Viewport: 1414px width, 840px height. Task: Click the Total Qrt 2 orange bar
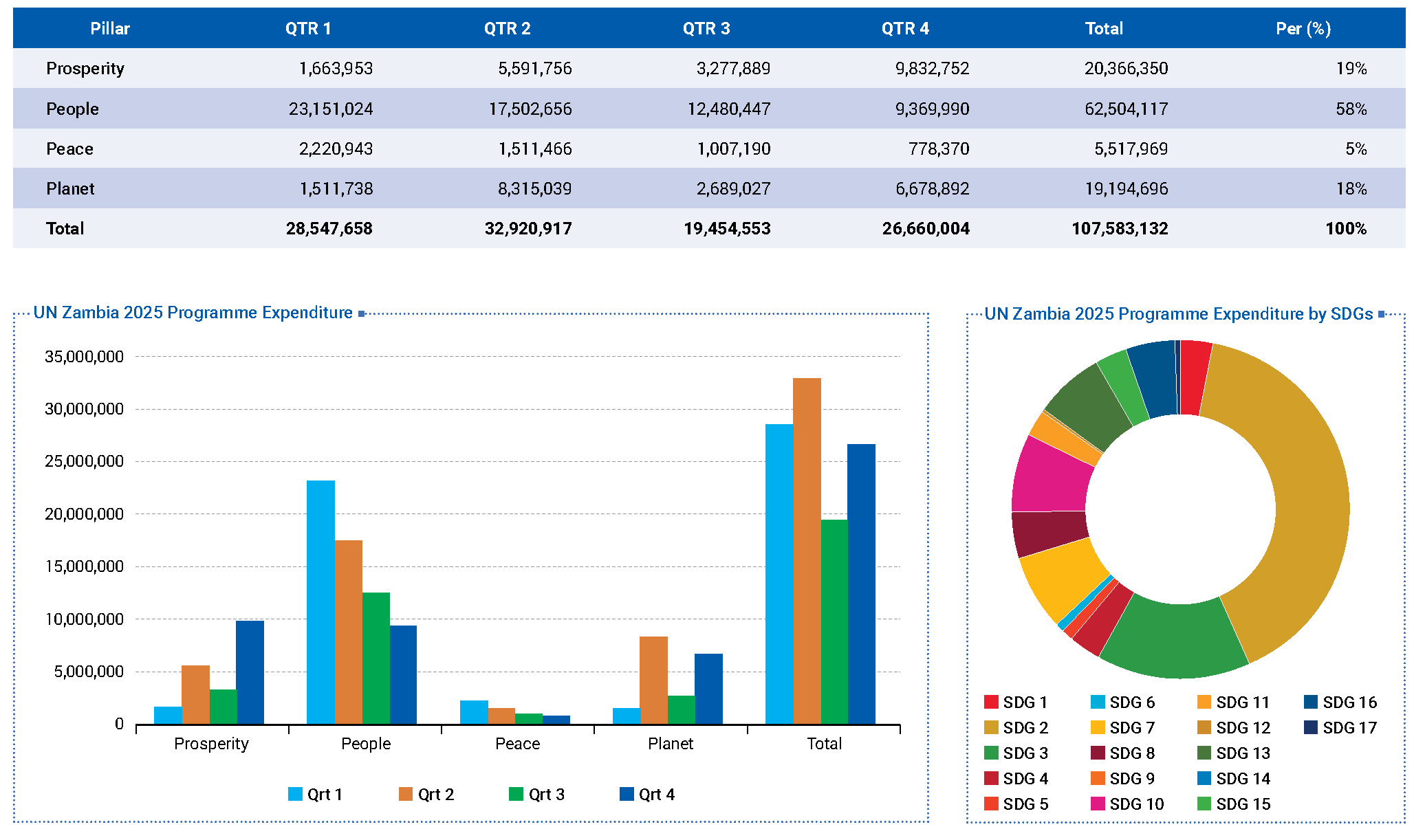[x=807, y=551]
